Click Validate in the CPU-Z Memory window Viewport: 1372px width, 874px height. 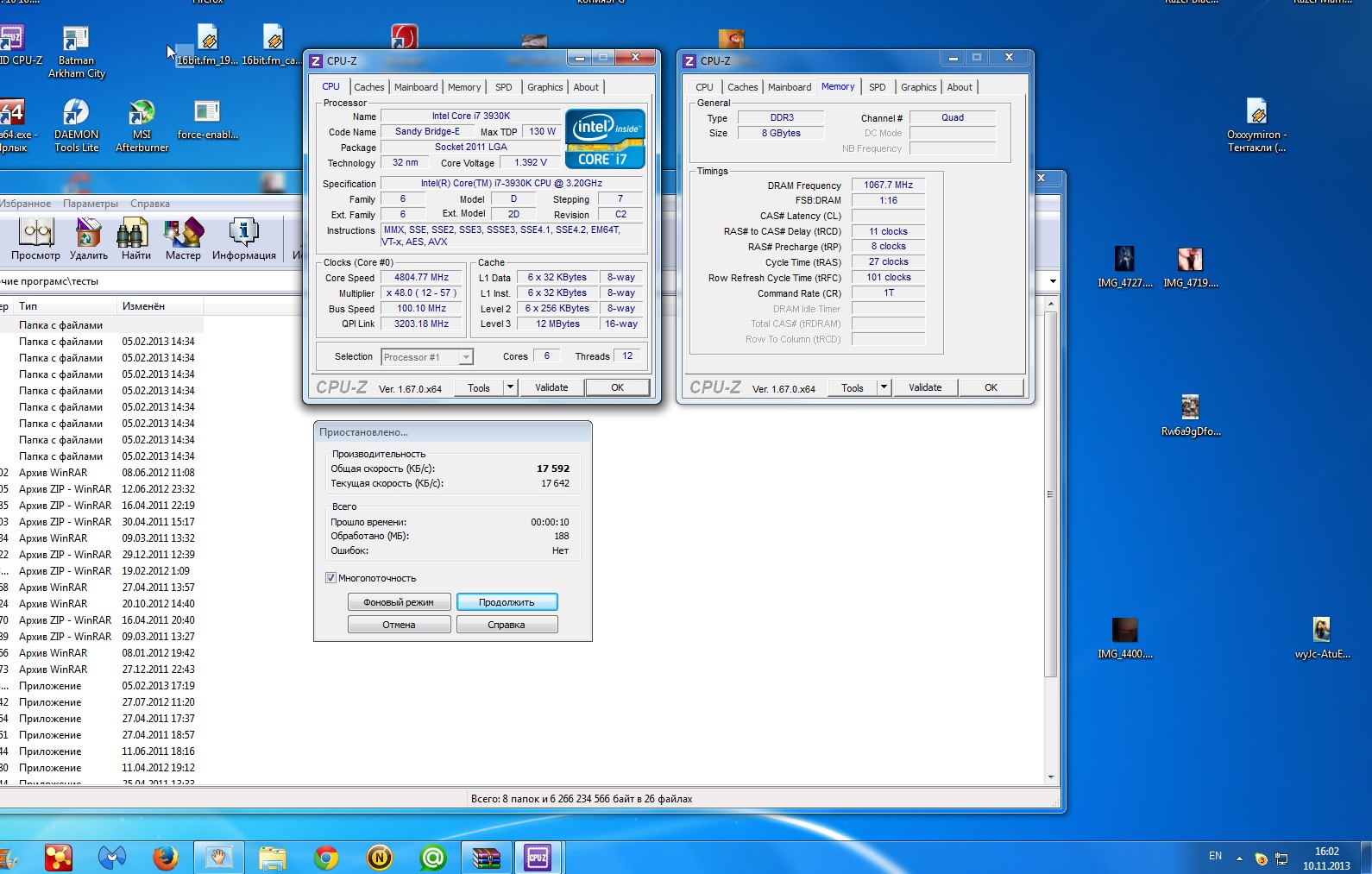[924, 387]
